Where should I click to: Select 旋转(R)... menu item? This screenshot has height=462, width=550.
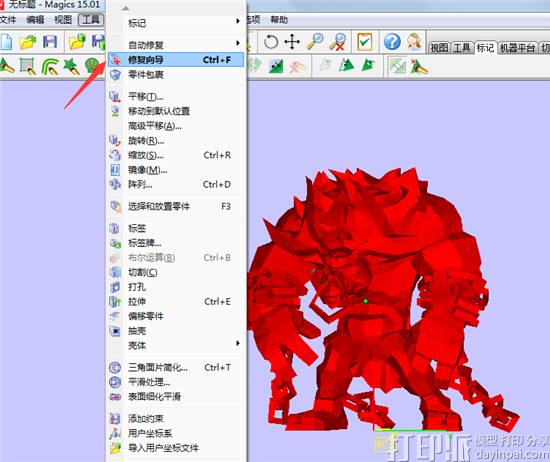[175, 141]
